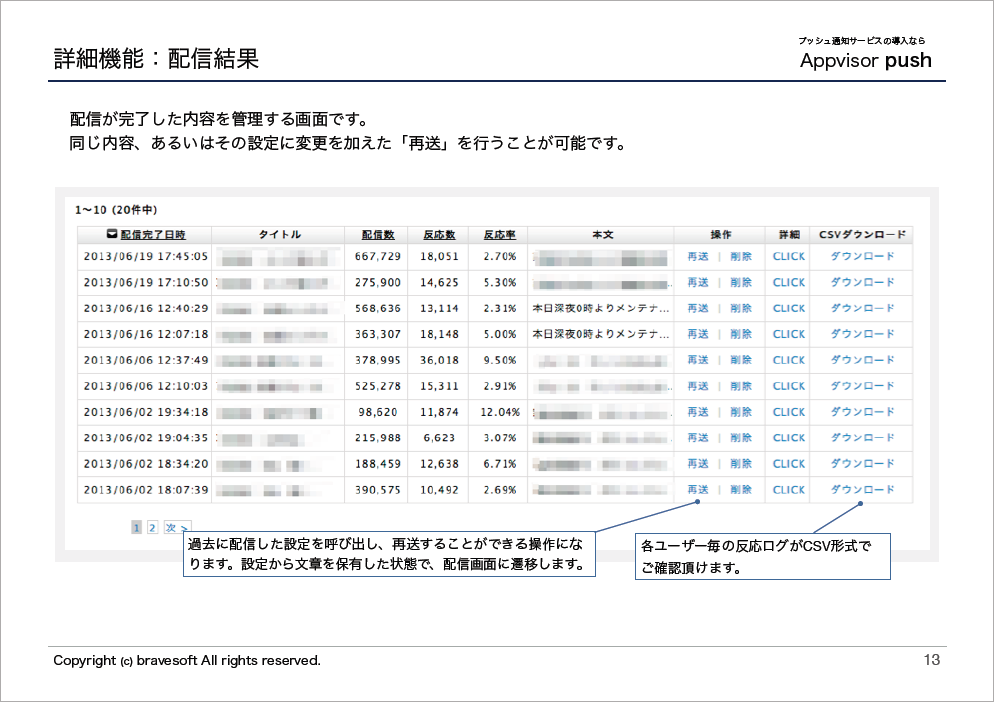Click 再送 for the 2013/06/06 12:10:03 row
The image size is (994, 702).
point(698,386)
